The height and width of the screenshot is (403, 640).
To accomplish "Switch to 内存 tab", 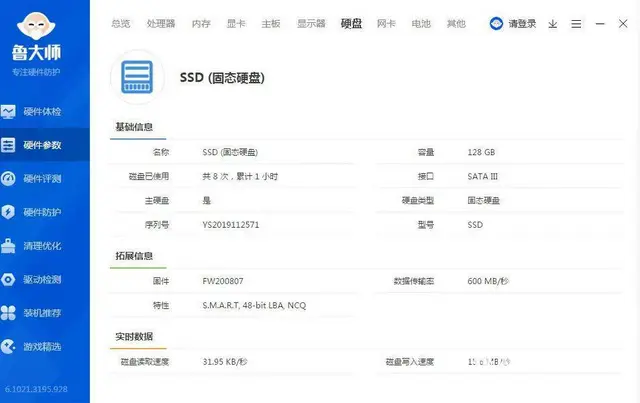I will point(201,24).
